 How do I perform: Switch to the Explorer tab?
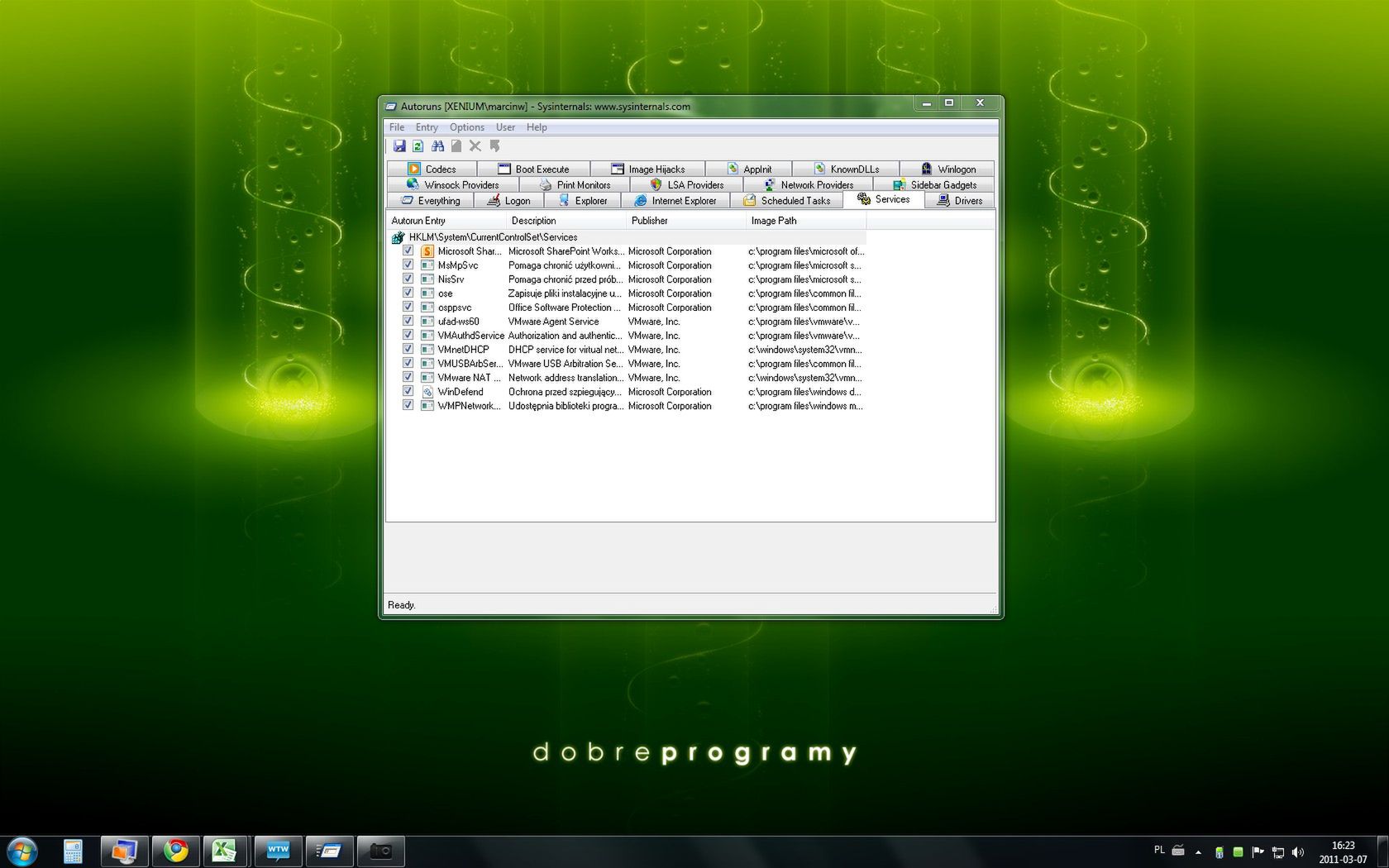582,200
